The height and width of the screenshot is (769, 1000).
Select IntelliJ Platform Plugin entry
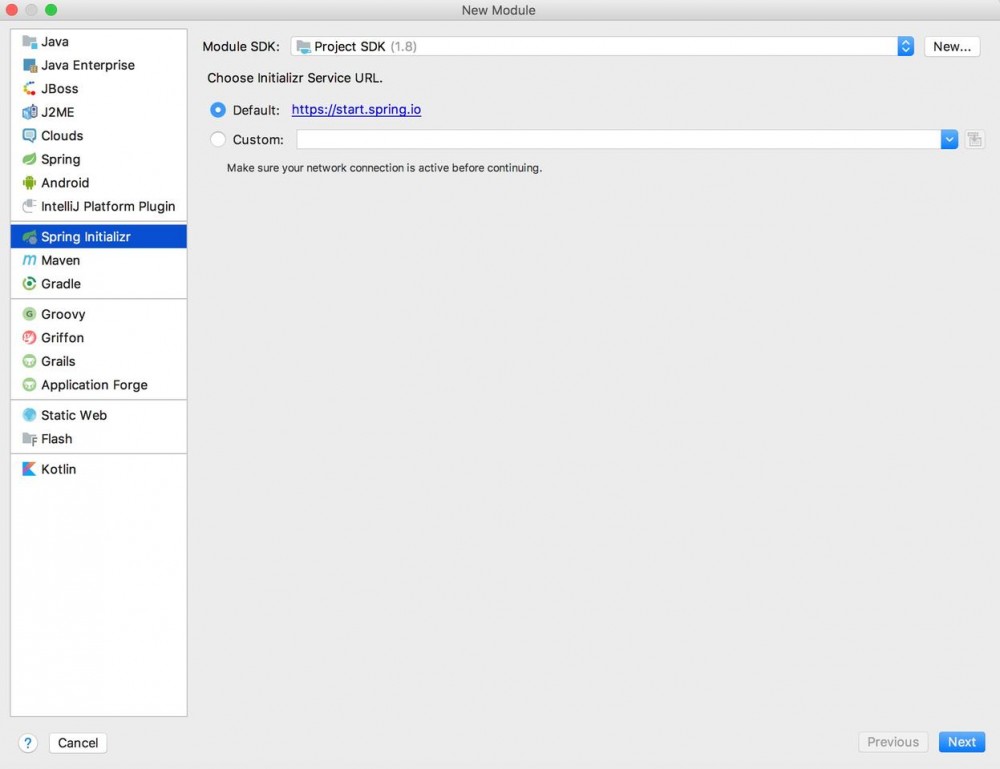point(99,207)
